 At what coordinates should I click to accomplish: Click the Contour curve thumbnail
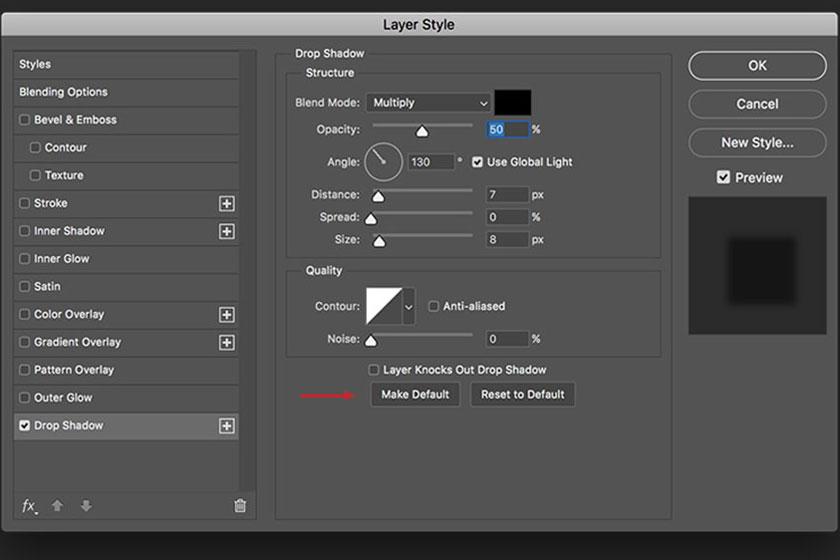384,306
